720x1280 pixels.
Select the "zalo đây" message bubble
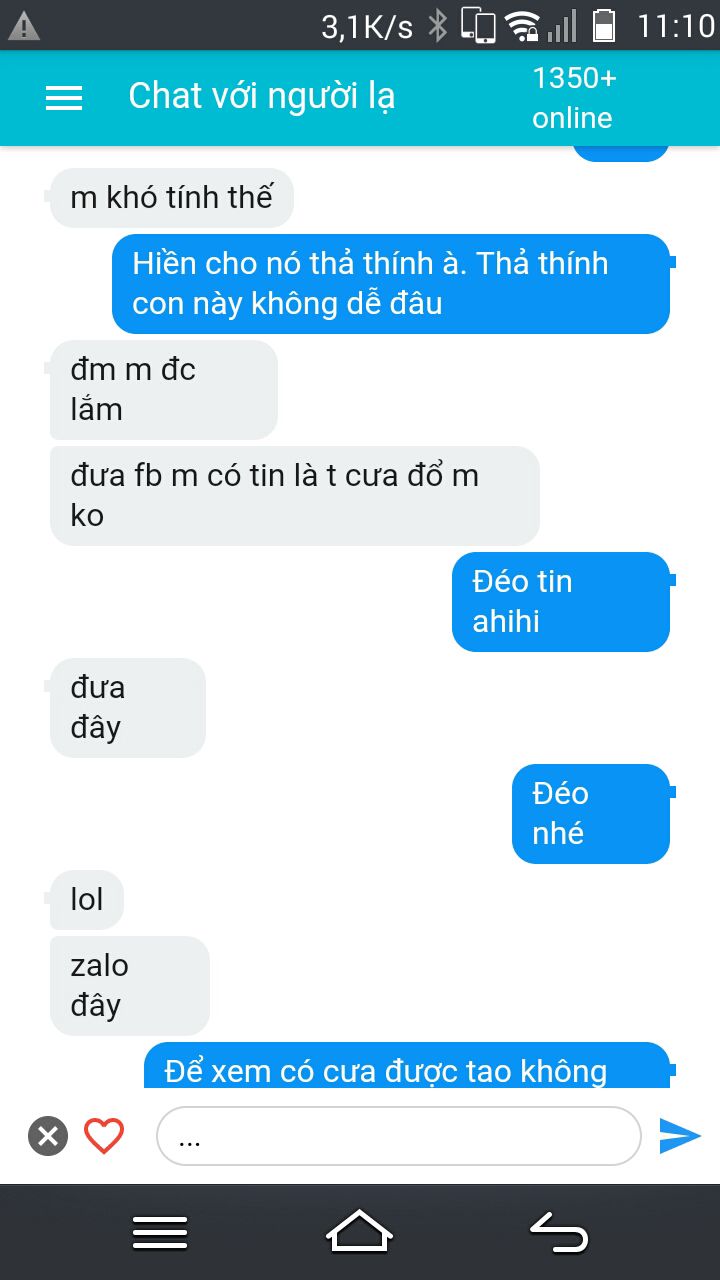(x=130, y=985)
